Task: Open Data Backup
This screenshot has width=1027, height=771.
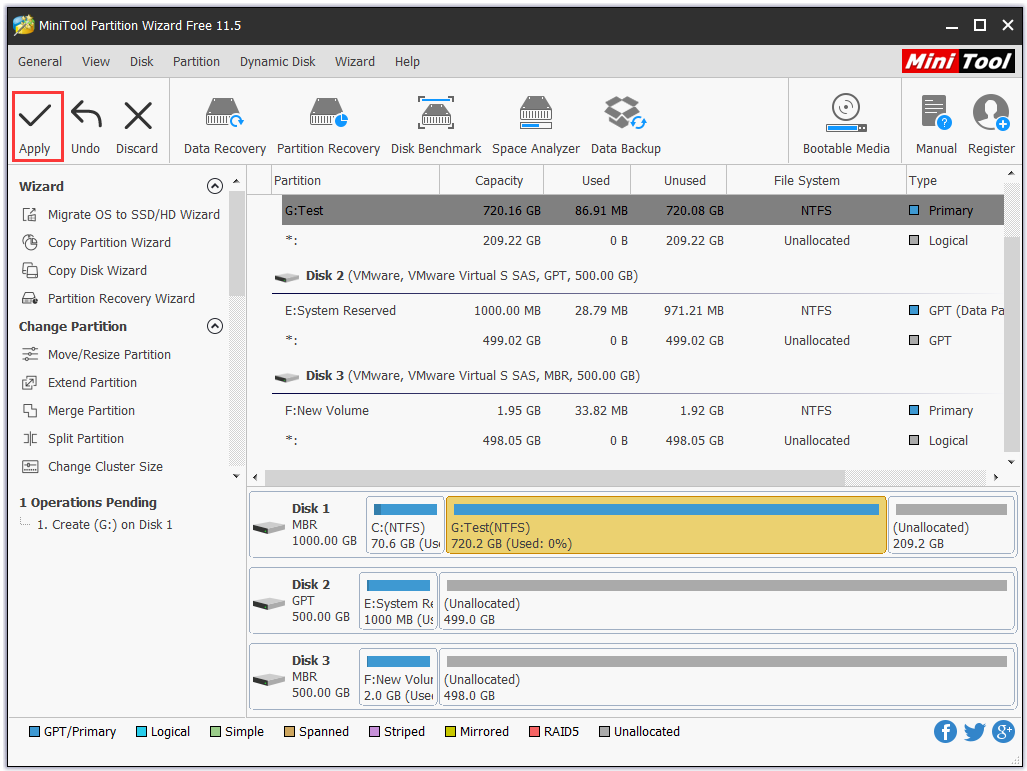Action: click(626, 126)
